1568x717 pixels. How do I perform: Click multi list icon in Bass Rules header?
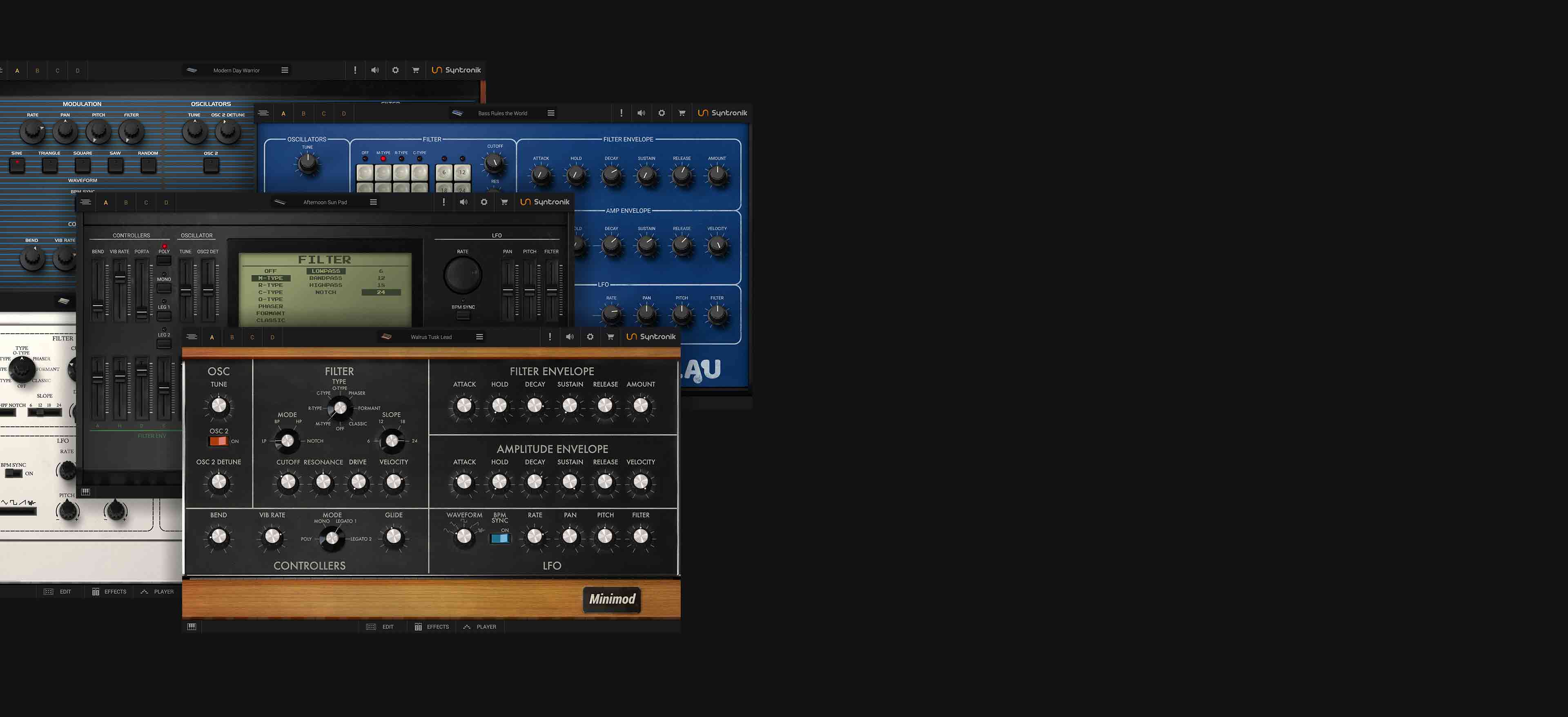pos(263,113)
